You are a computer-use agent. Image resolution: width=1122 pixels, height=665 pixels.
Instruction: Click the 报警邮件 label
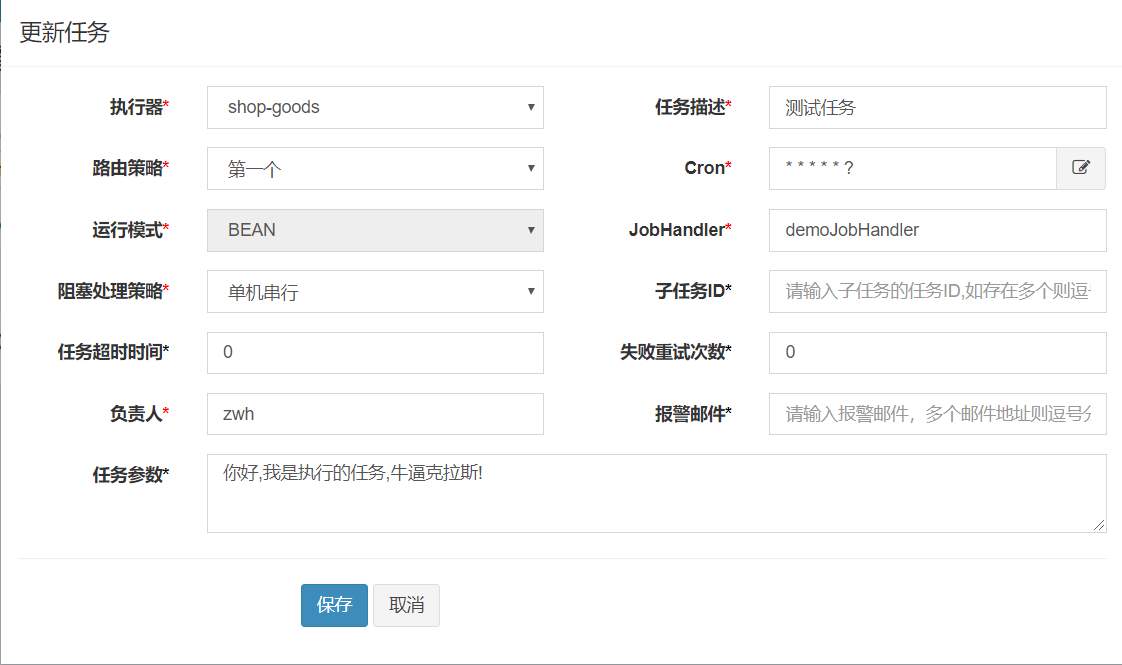(693, 414)
